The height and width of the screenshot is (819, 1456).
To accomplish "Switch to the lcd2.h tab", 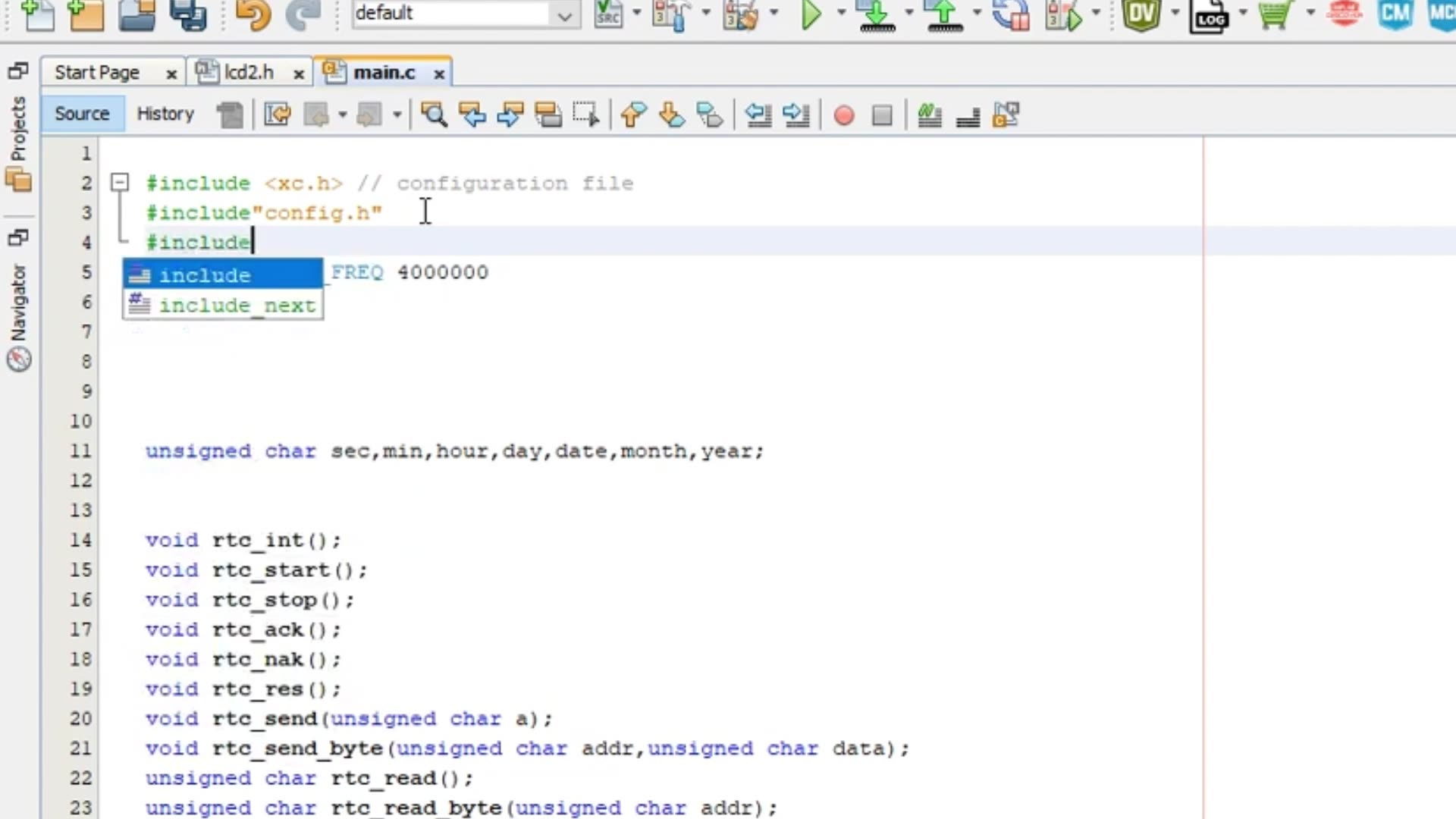I will coord(249,72).
